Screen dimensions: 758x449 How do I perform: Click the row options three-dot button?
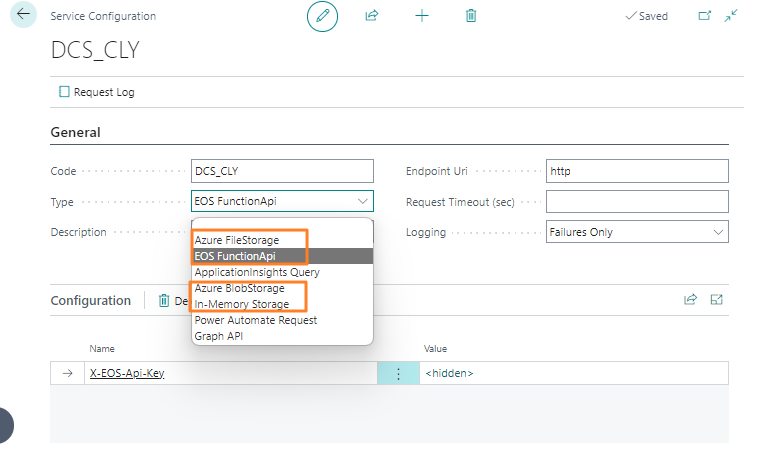pyautogui.click(x=398, y=373)
